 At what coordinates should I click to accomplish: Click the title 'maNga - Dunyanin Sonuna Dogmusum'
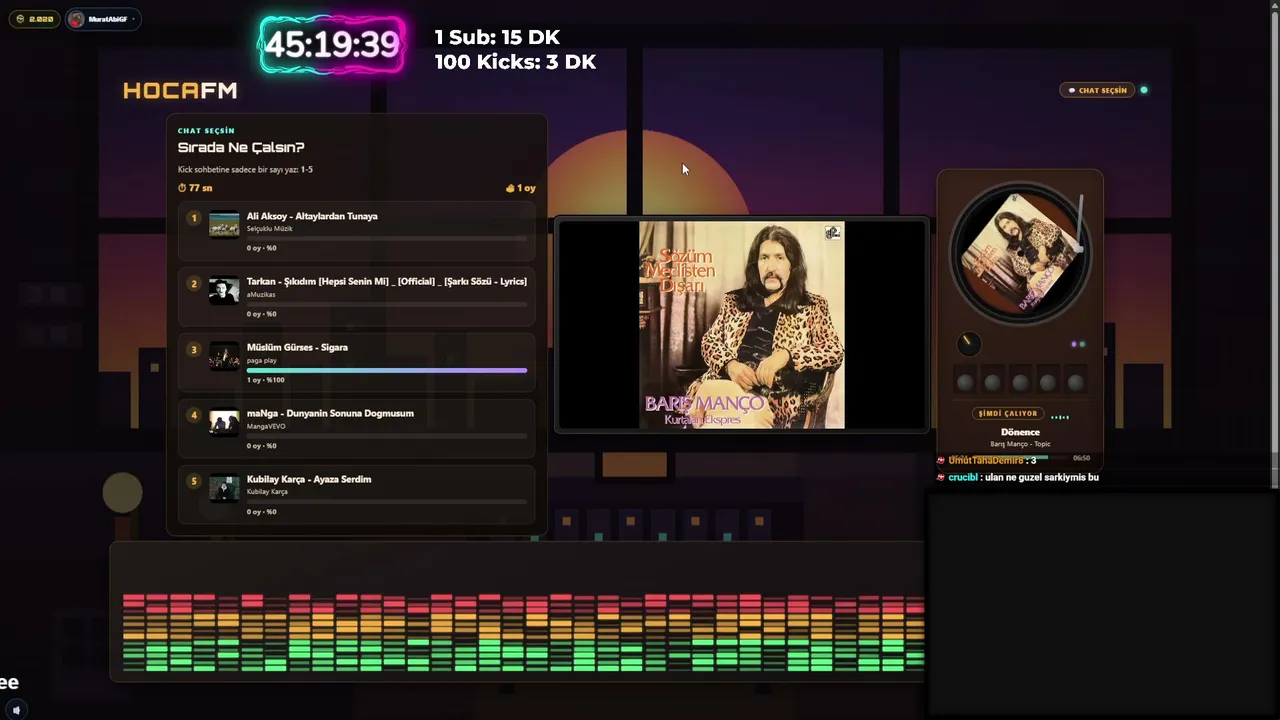330,413
